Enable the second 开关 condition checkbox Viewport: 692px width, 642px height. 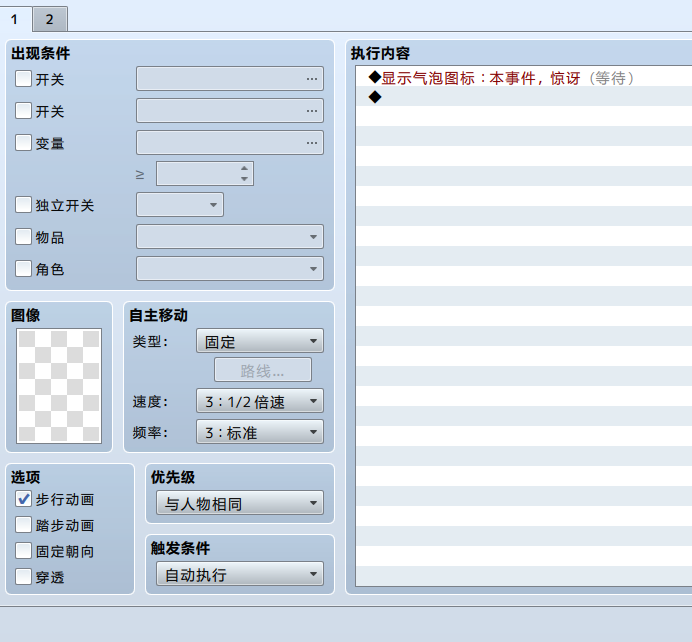coord(23,111)
